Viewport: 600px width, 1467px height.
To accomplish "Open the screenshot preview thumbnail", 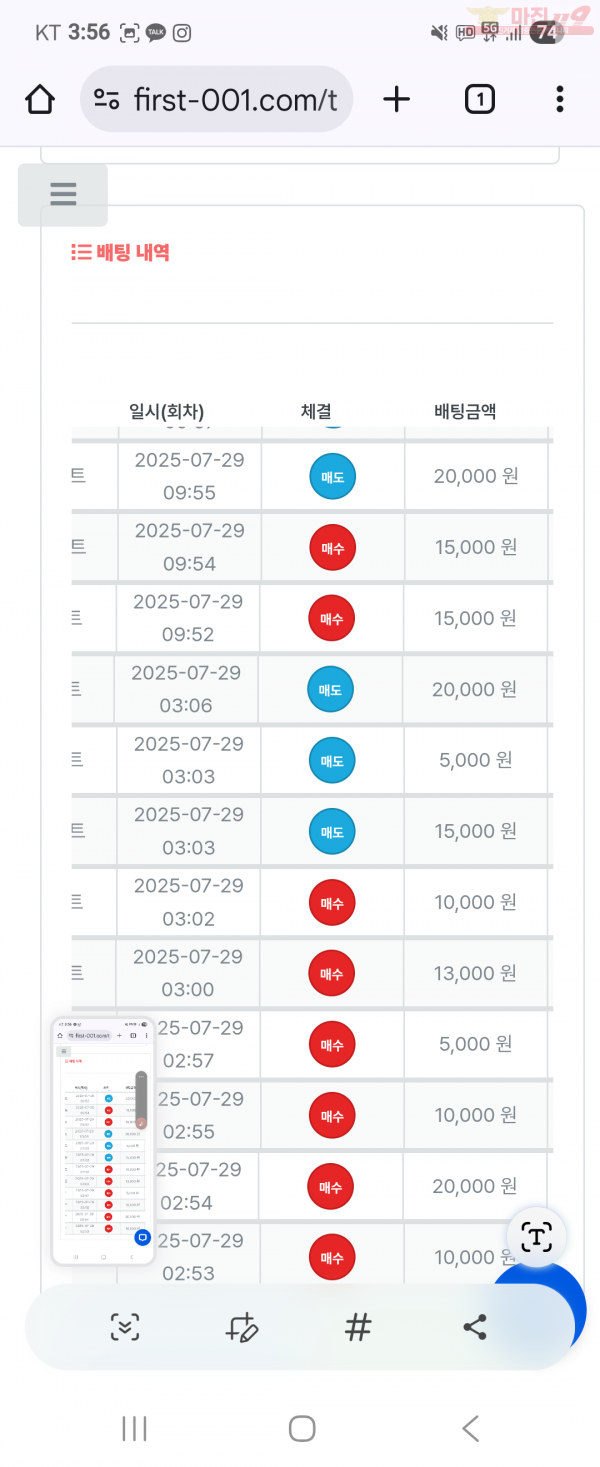I will (x=103, y=1141).
